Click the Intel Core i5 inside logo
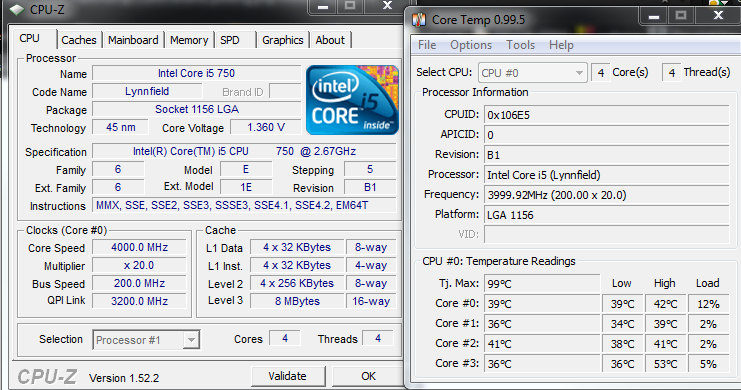Image resolution: width=741 pixels, height=390 pixels. 353,100
